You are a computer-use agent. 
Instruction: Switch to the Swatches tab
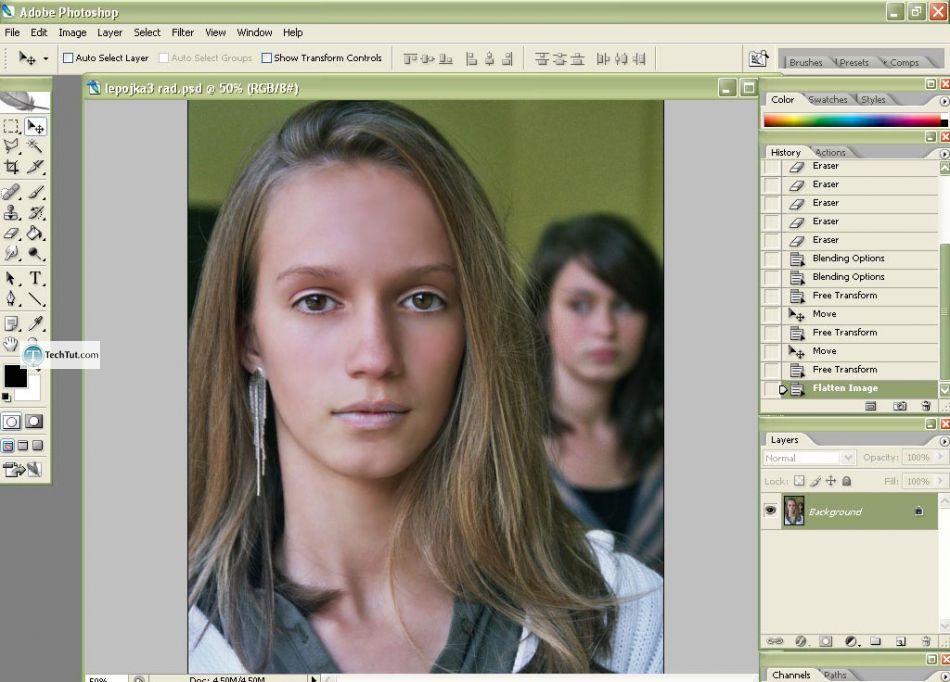point(828,99)
